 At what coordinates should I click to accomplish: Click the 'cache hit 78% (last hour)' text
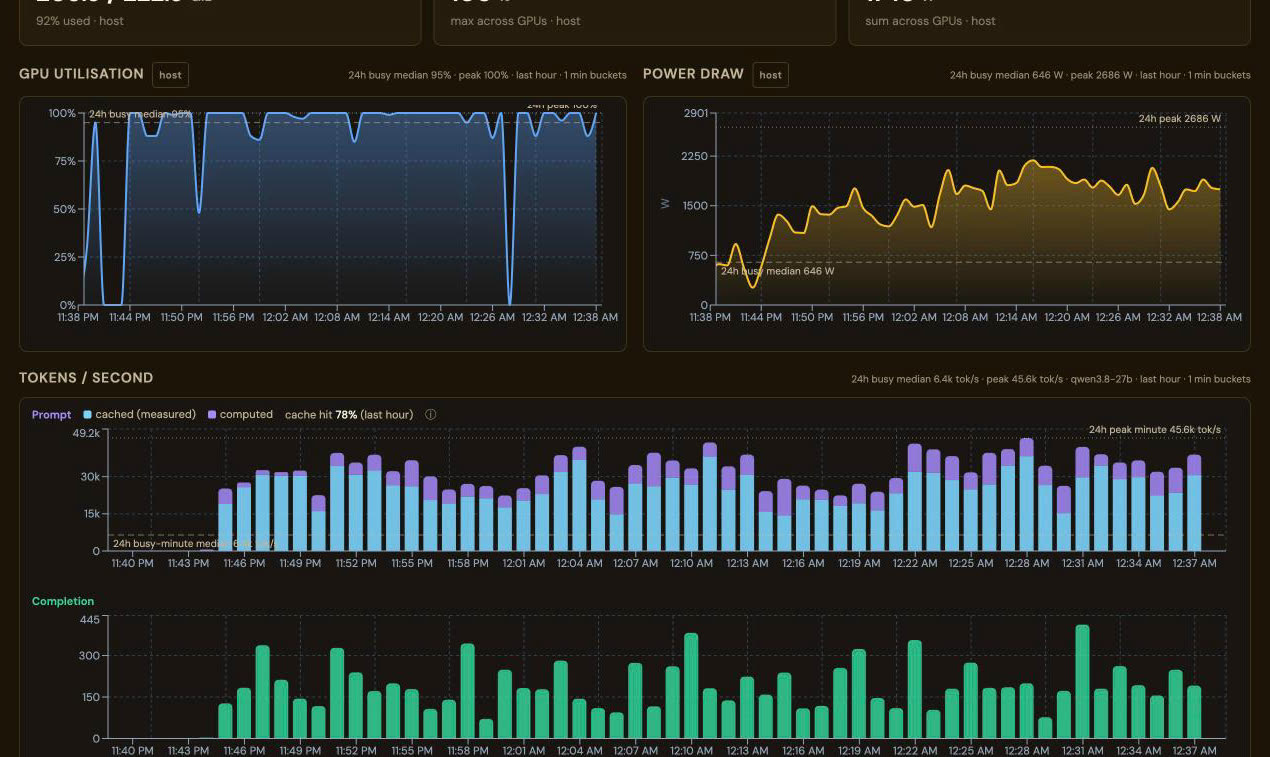(x=349, y=415)
